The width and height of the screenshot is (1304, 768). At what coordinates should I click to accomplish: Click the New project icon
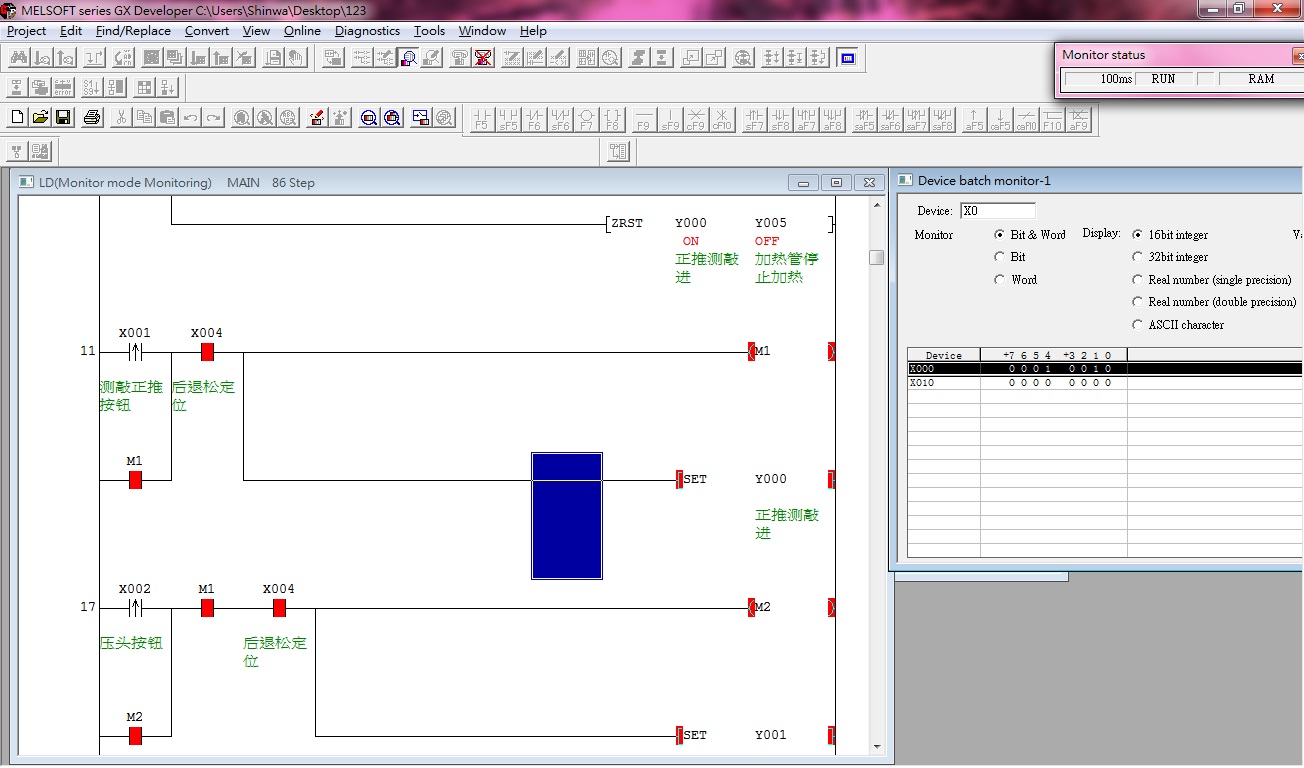[x=17, y=118]
